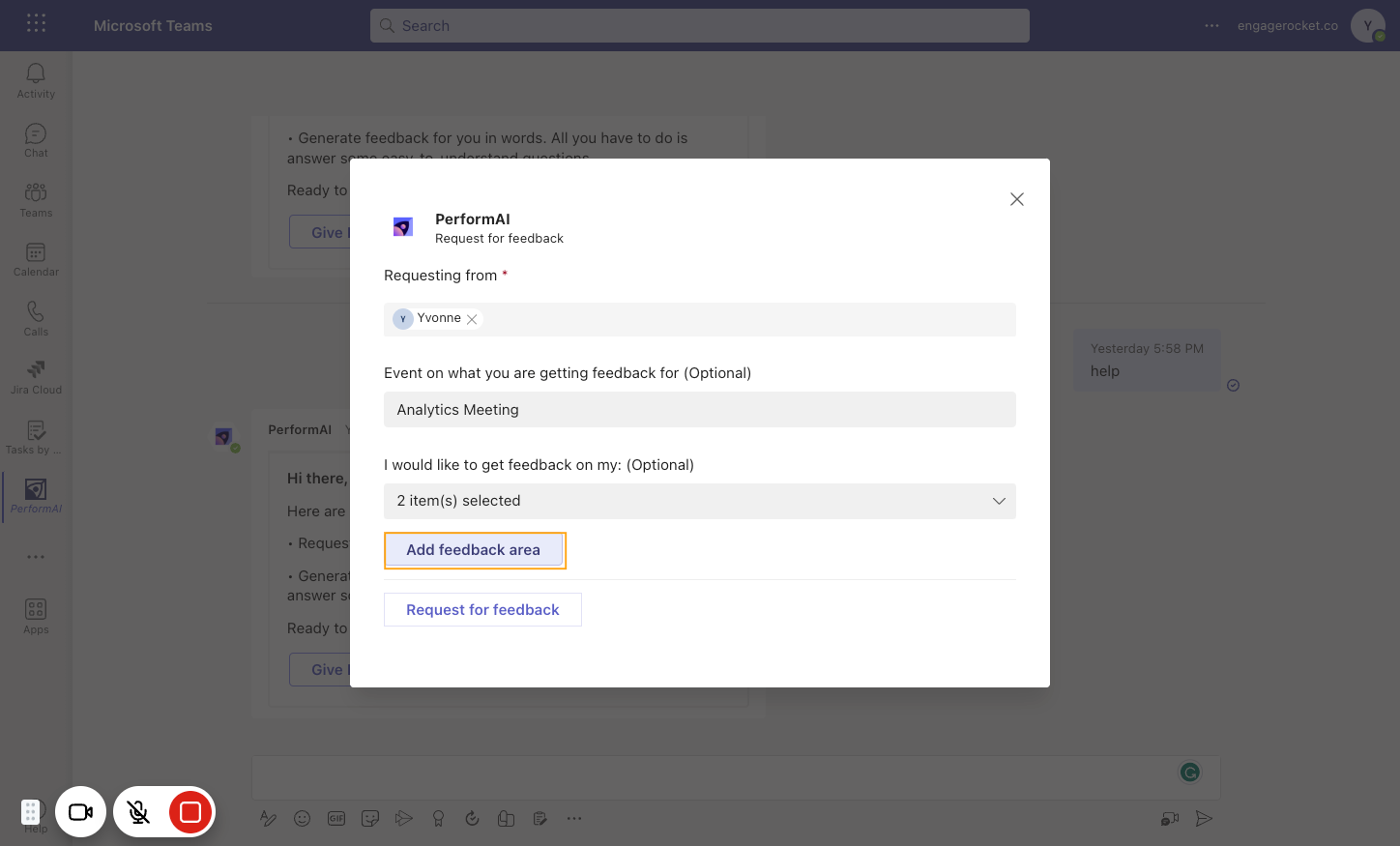Open the emoji picker
This screenshot has width=1400, height=846.
pos(303,819)
